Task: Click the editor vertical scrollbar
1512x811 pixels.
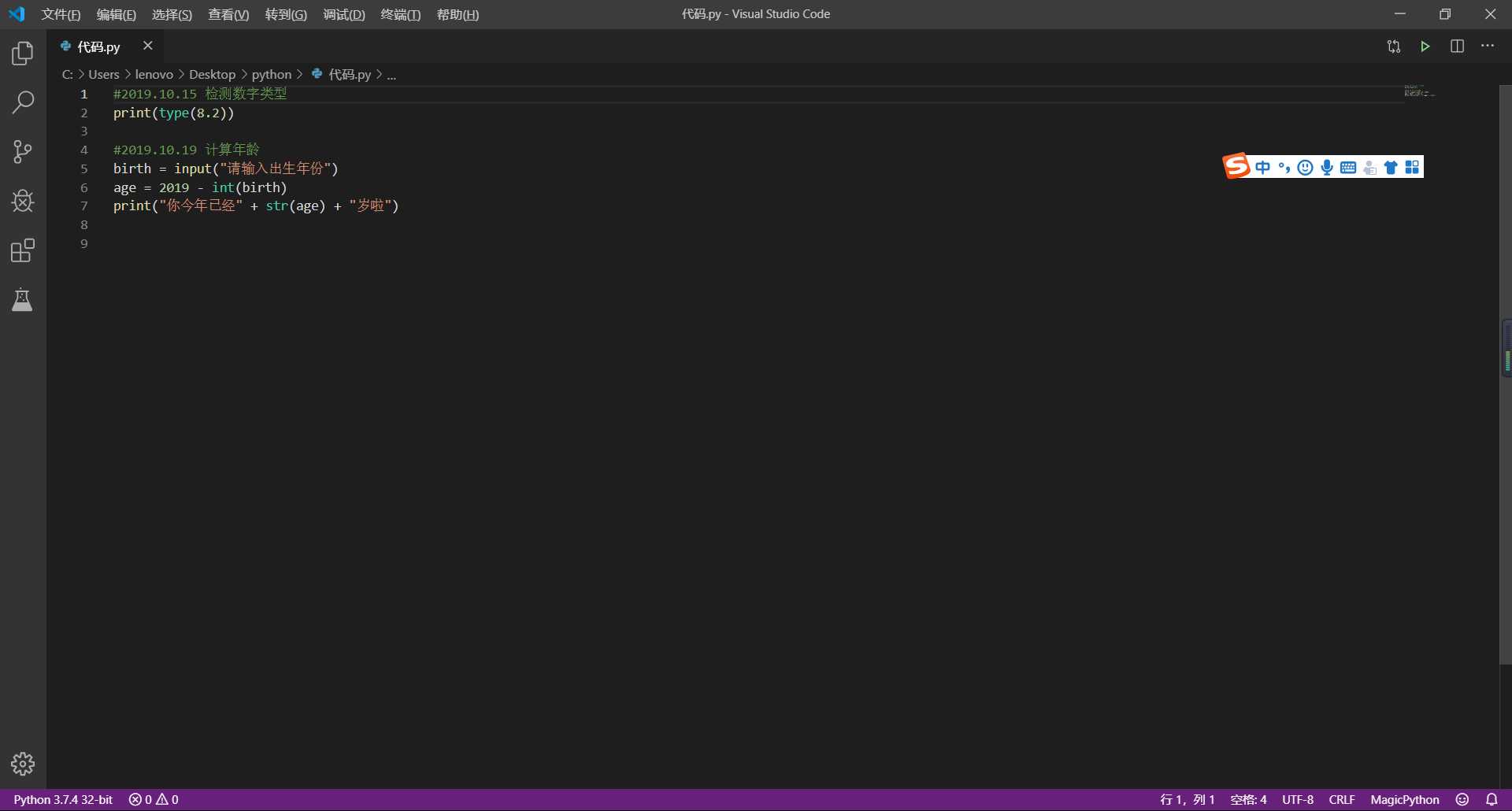Action: coord(1505,375)
